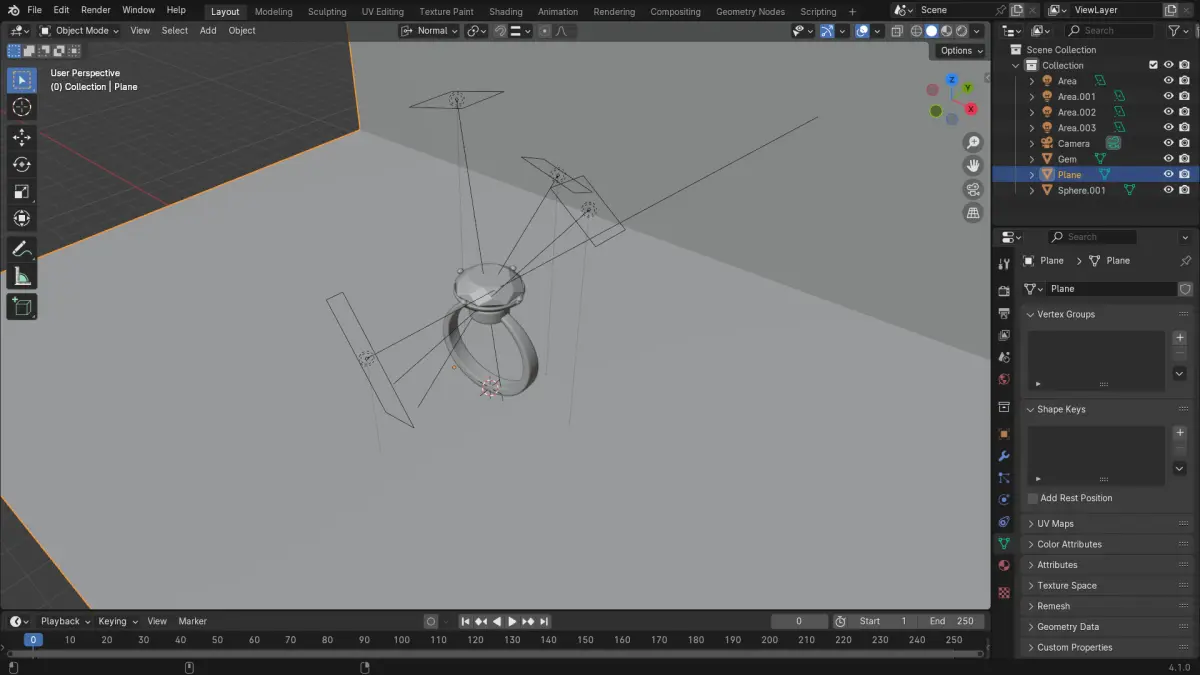
Task: Toggle the Collection exclude checkbox
Action: click(1153, 65)
